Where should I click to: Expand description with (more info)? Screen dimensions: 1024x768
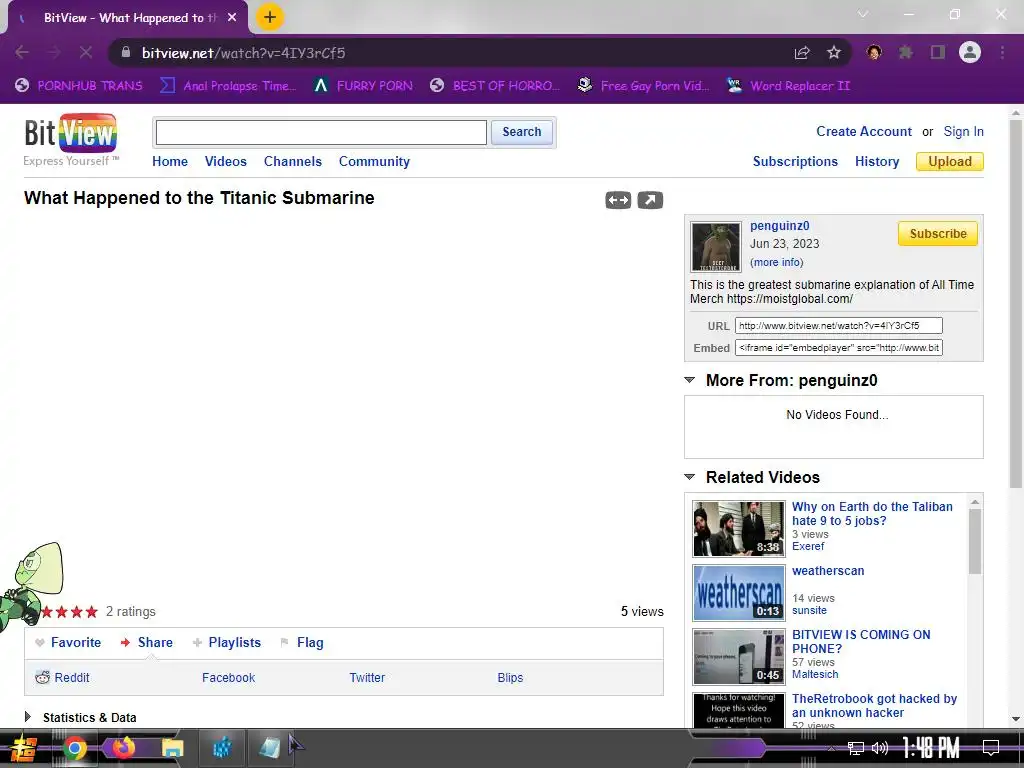(x=776, y=262)
